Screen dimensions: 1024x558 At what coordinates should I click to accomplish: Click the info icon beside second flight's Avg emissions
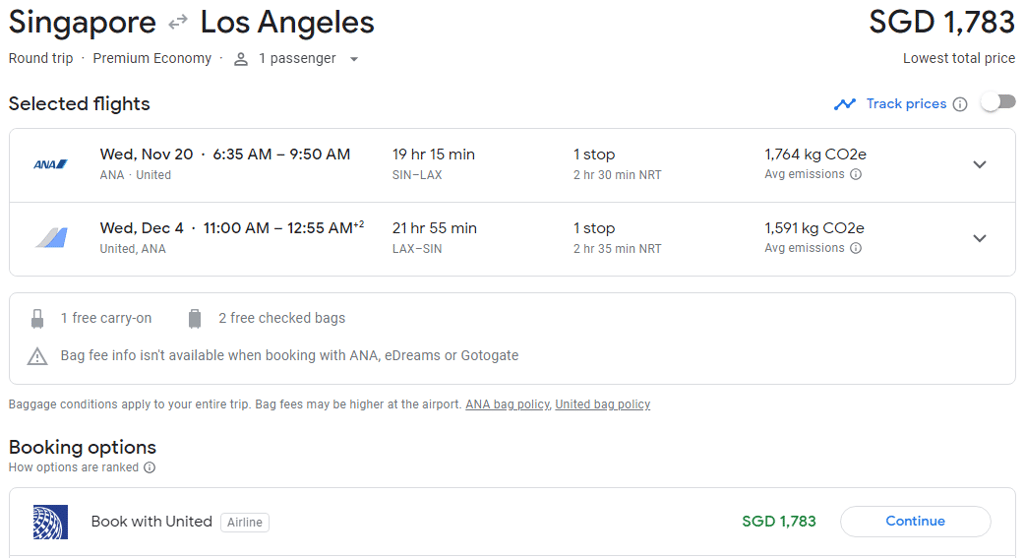tap(856, 248)
